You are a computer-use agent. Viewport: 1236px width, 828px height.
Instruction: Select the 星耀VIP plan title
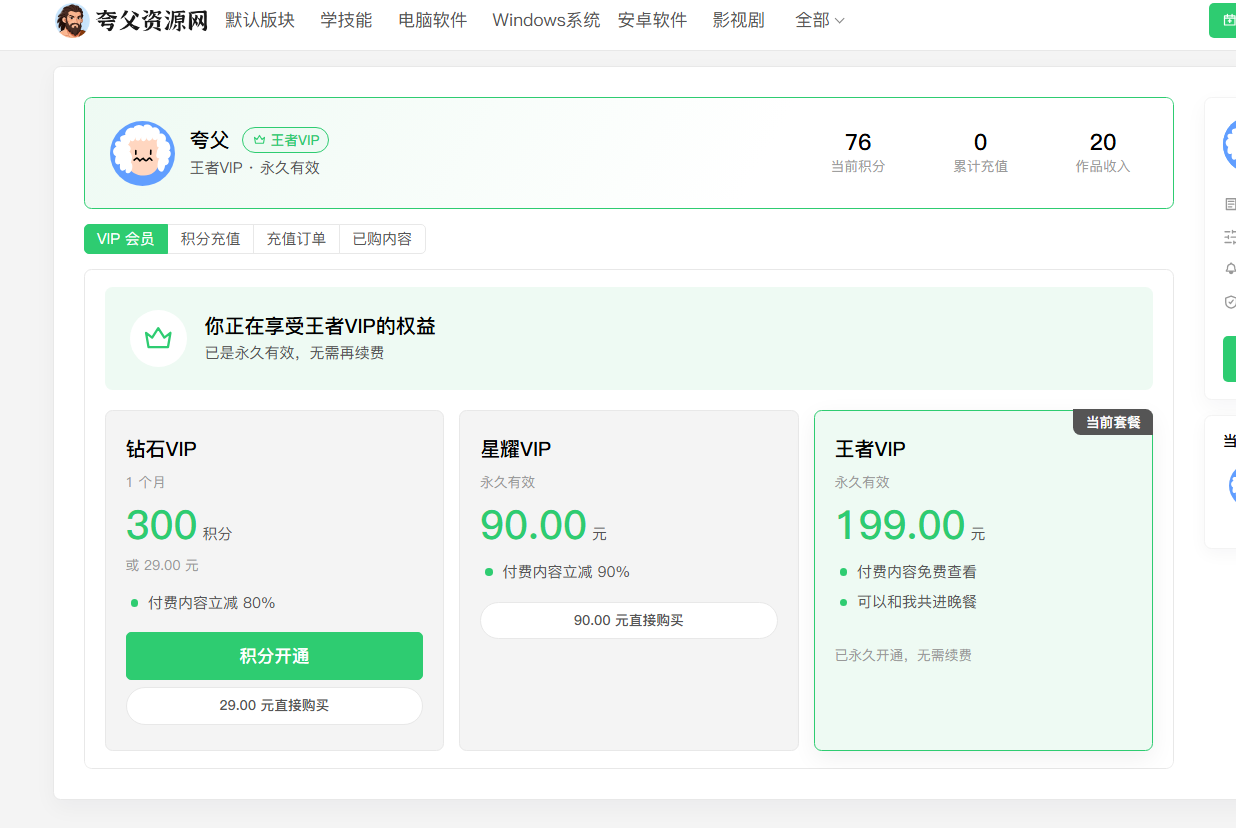[516, 449]
